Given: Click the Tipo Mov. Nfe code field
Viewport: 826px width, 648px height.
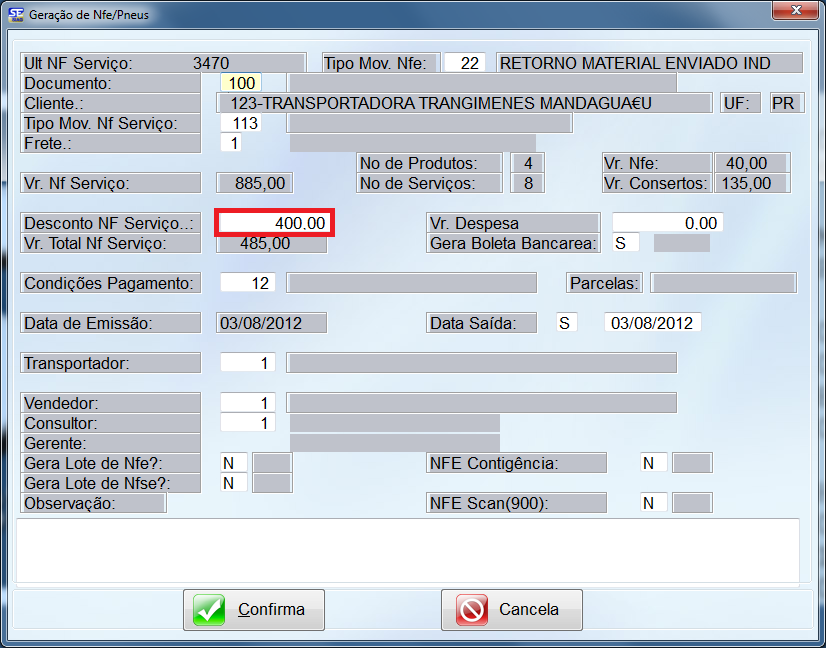Looking at the screenshot, I should pos(465,63).
